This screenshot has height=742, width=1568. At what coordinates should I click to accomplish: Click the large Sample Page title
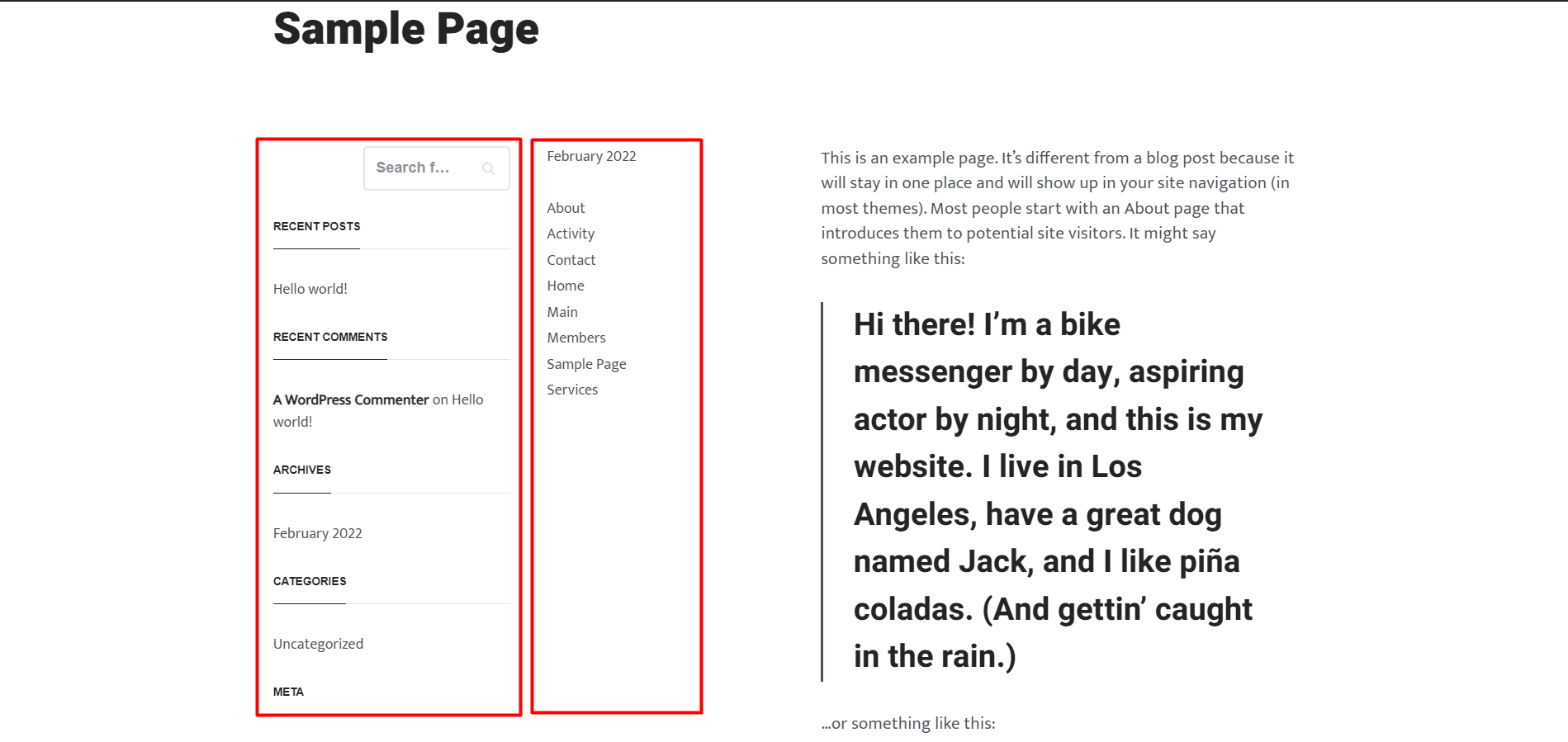[x=405, y=29]
